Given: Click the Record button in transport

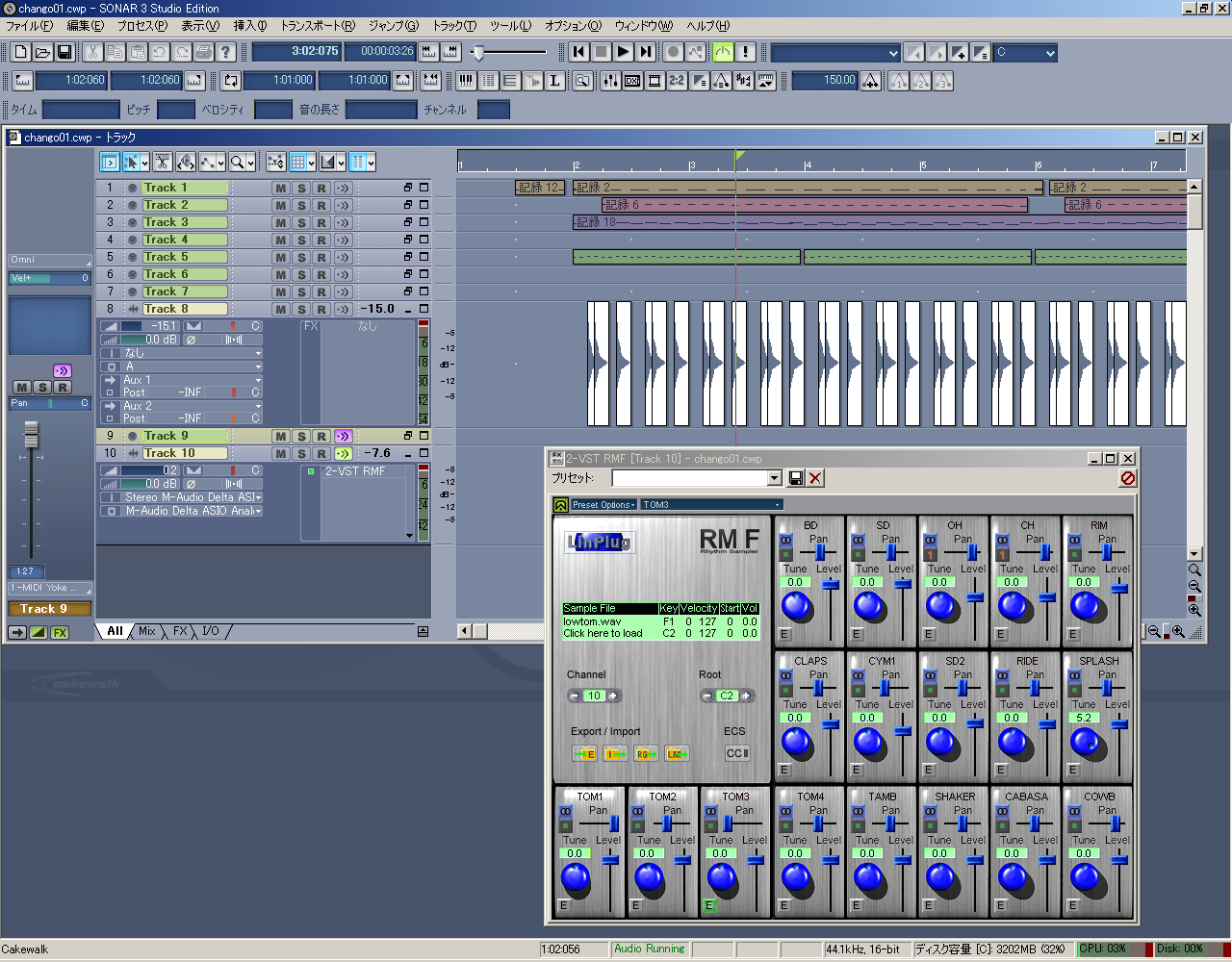Looking at the screenshot, I should click(674, 52).
